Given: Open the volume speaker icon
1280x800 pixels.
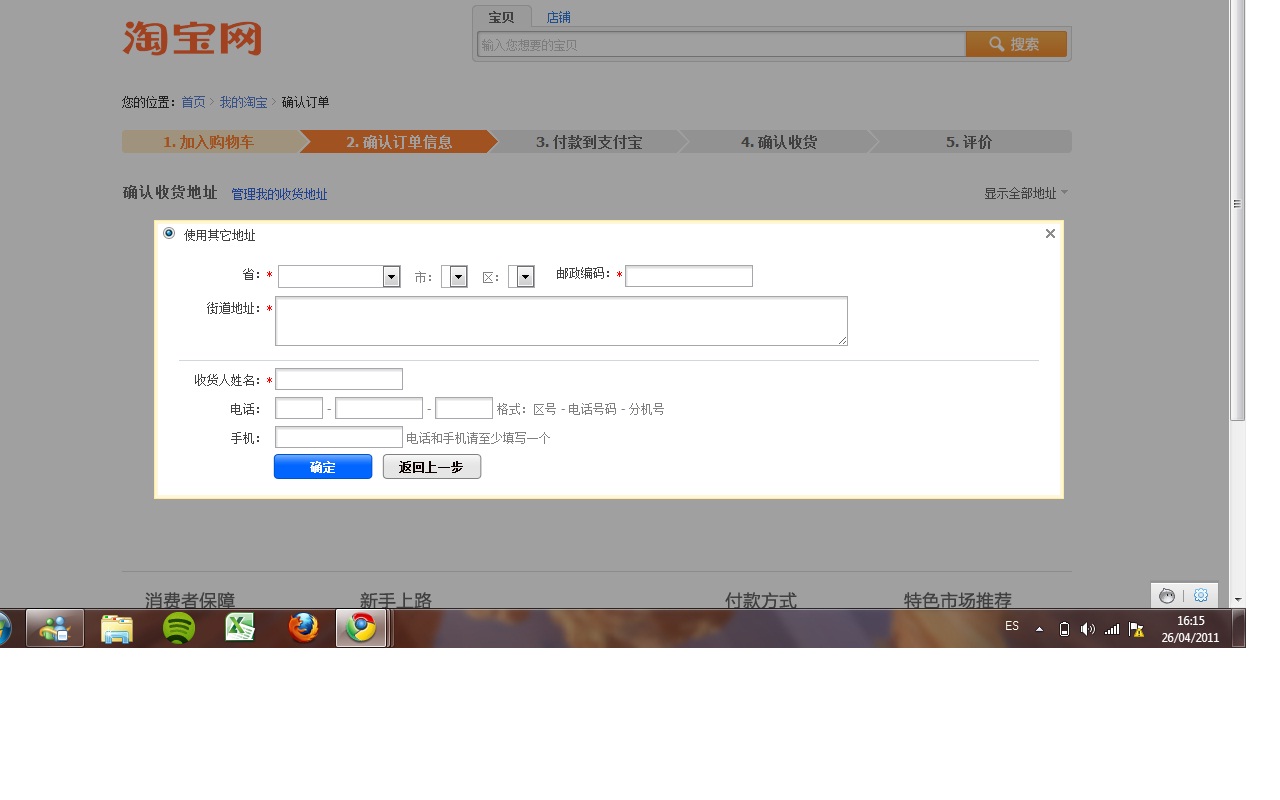Looking at the screenshot, I should pos(1088,629).
